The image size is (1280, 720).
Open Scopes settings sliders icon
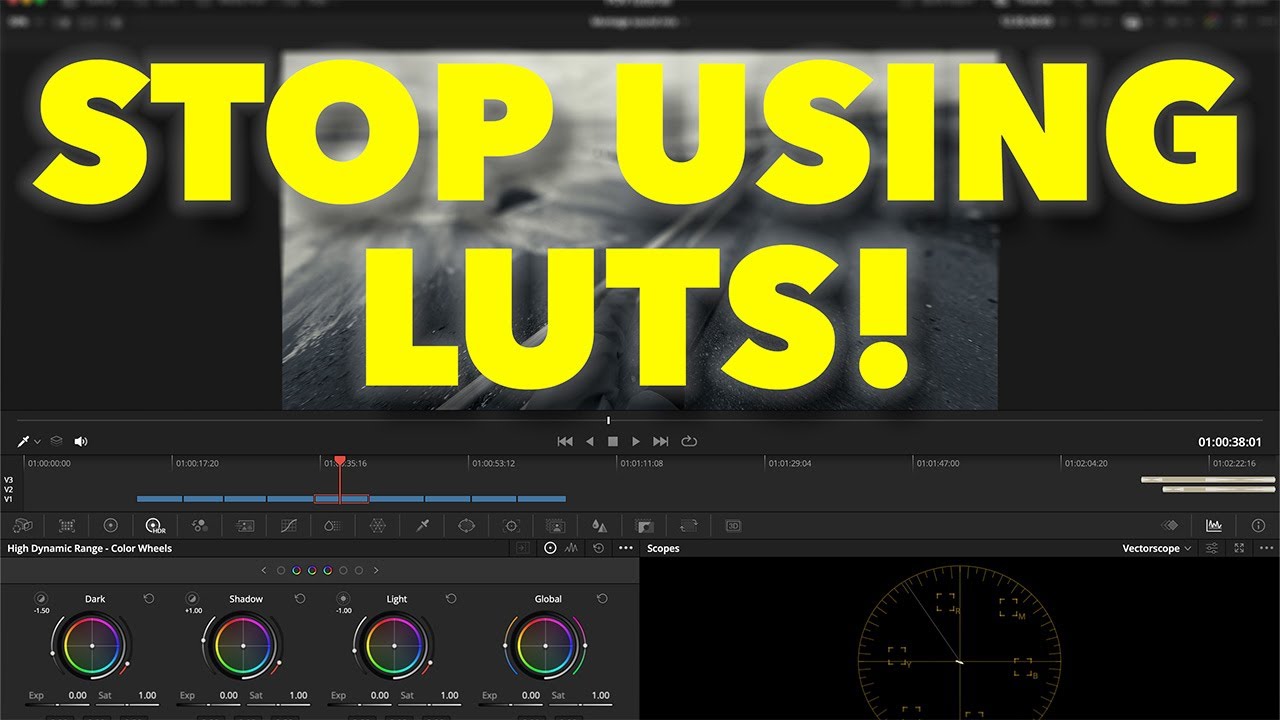[1212, 548]
